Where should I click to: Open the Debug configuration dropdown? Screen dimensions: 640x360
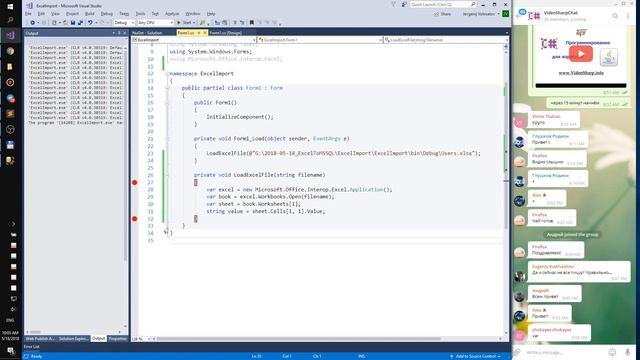124,23
